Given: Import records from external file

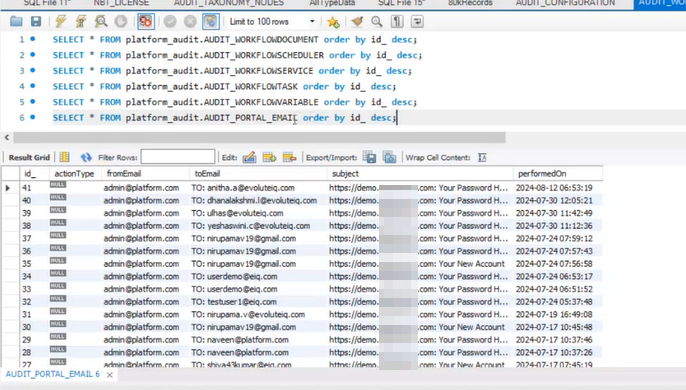Looking at the screenshot, I should (x=389, y=157).
